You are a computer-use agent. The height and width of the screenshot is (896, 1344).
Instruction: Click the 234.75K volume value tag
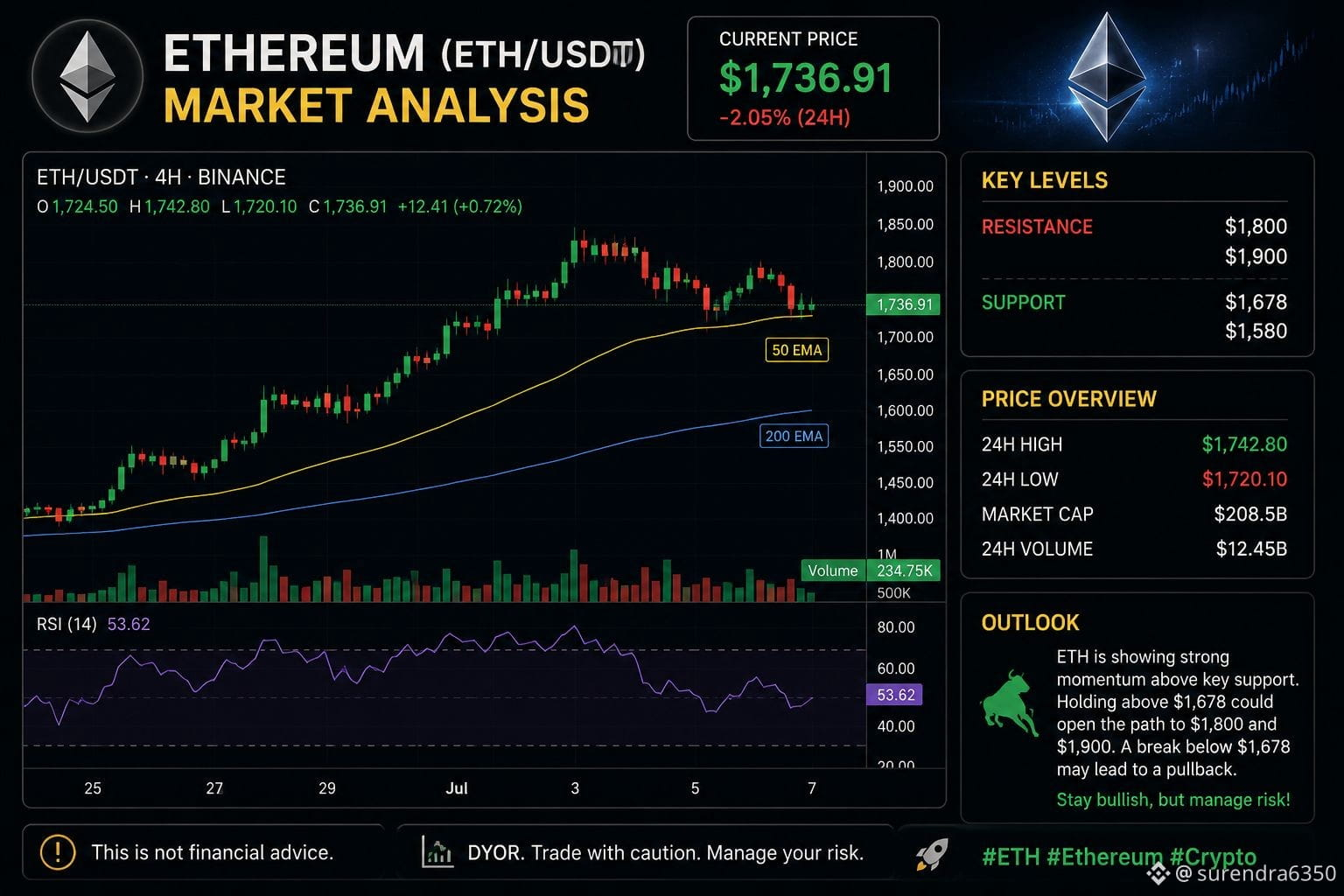(904, 570)
